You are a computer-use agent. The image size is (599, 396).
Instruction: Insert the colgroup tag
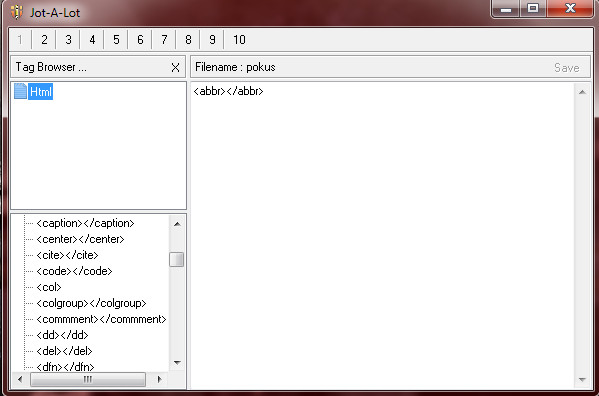(x=91, y=303)
